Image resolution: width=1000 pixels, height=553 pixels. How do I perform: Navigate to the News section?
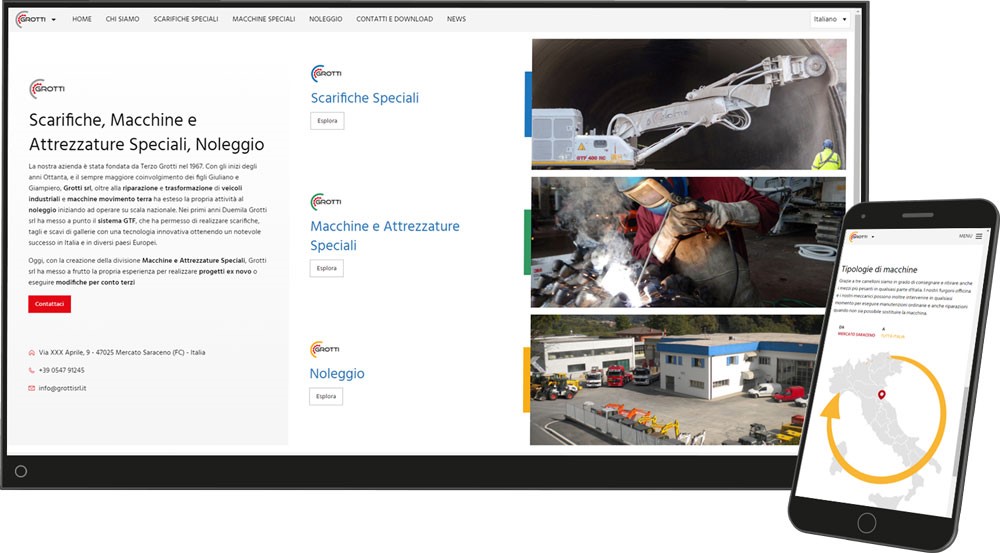coord(456,19)
